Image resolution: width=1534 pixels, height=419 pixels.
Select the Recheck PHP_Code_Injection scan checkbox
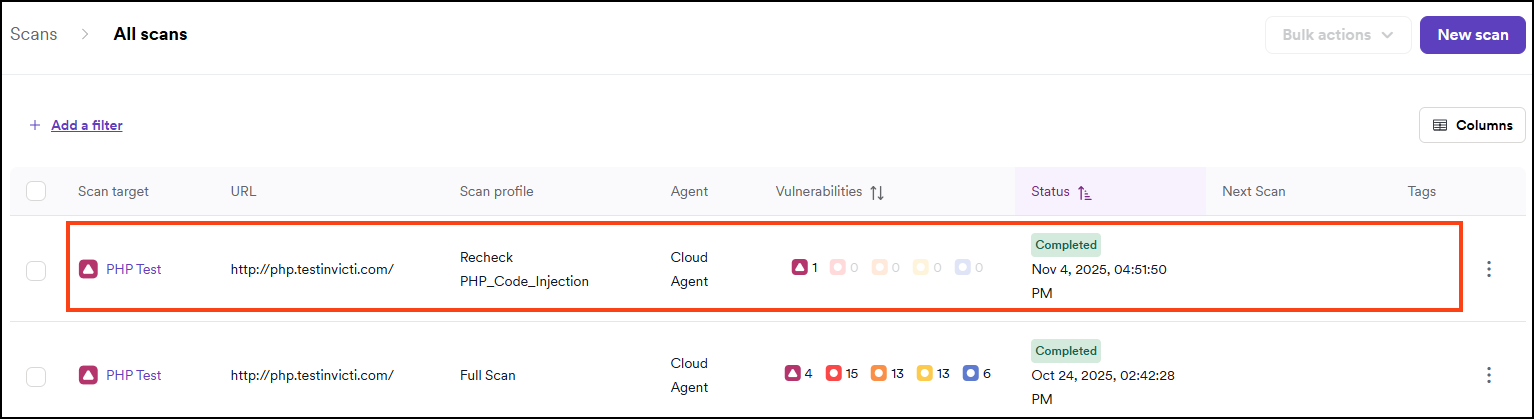[x=36, y=270]
